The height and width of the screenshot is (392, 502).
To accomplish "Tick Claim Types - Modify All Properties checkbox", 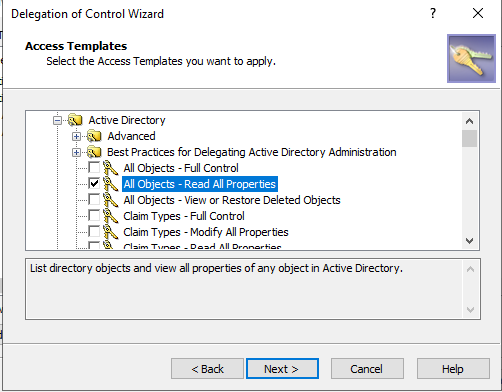I will pos(94,232).
